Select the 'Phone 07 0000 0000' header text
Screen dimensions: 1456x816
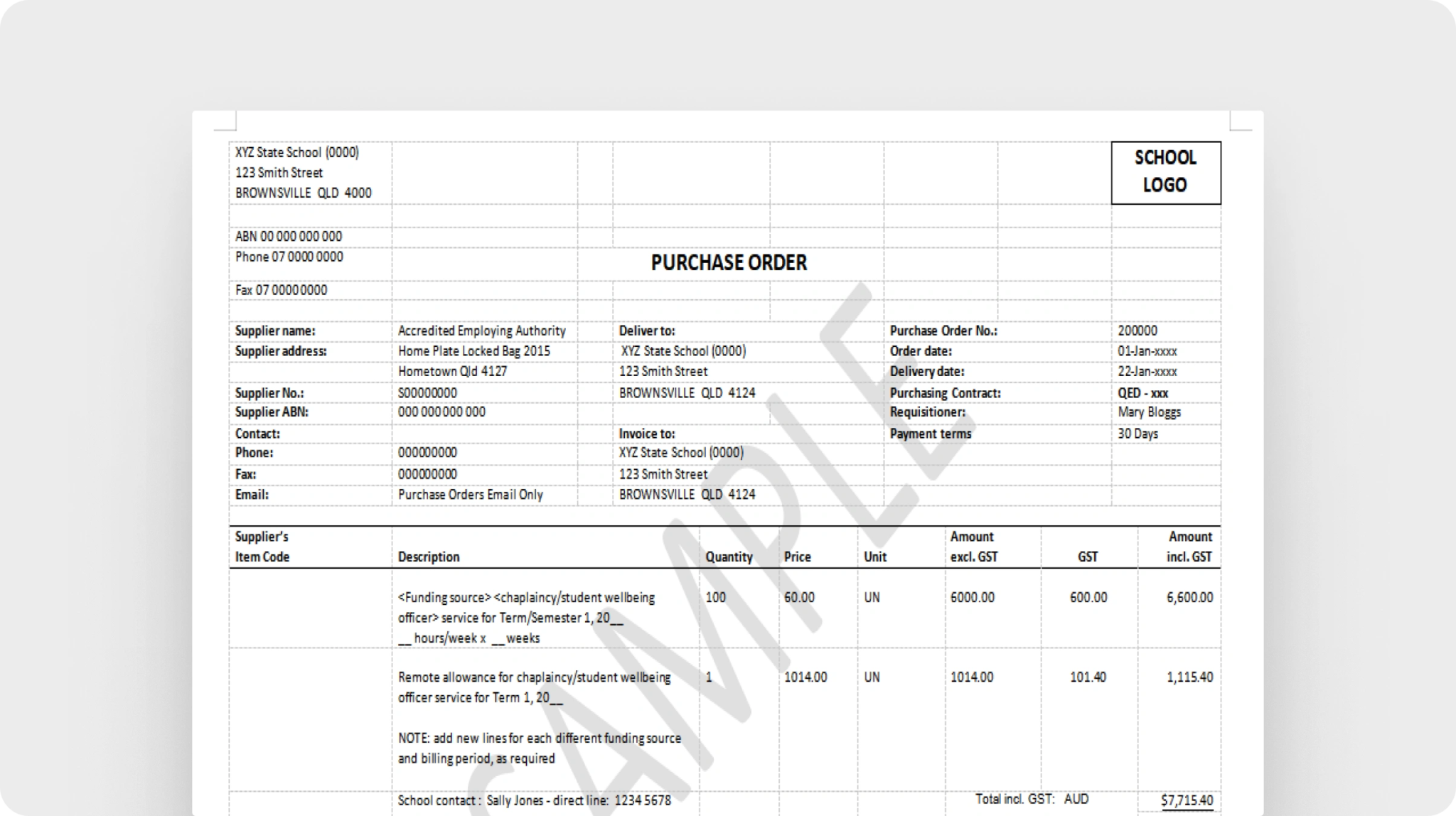click(x=289, y=257)
